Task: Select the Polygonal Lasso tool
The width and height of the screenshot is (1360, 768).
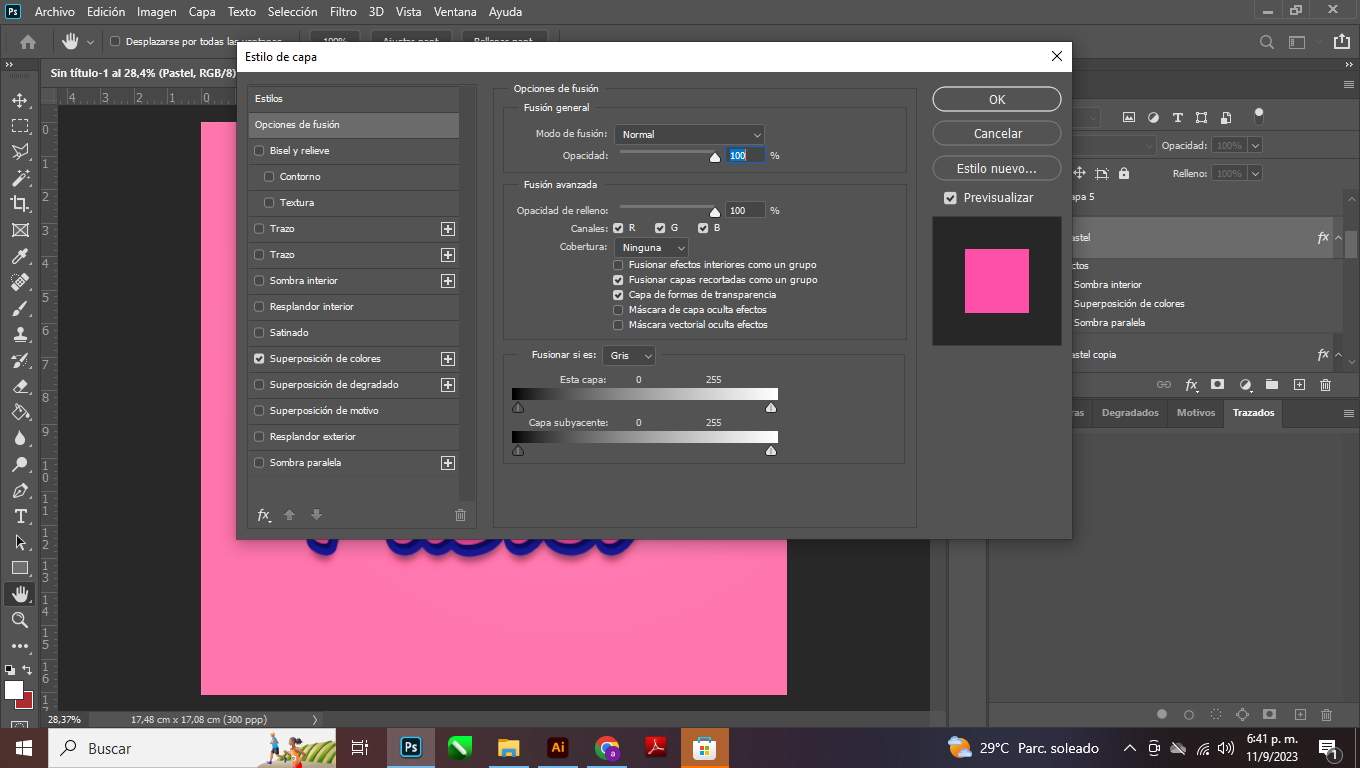Action: pos(20,152)
